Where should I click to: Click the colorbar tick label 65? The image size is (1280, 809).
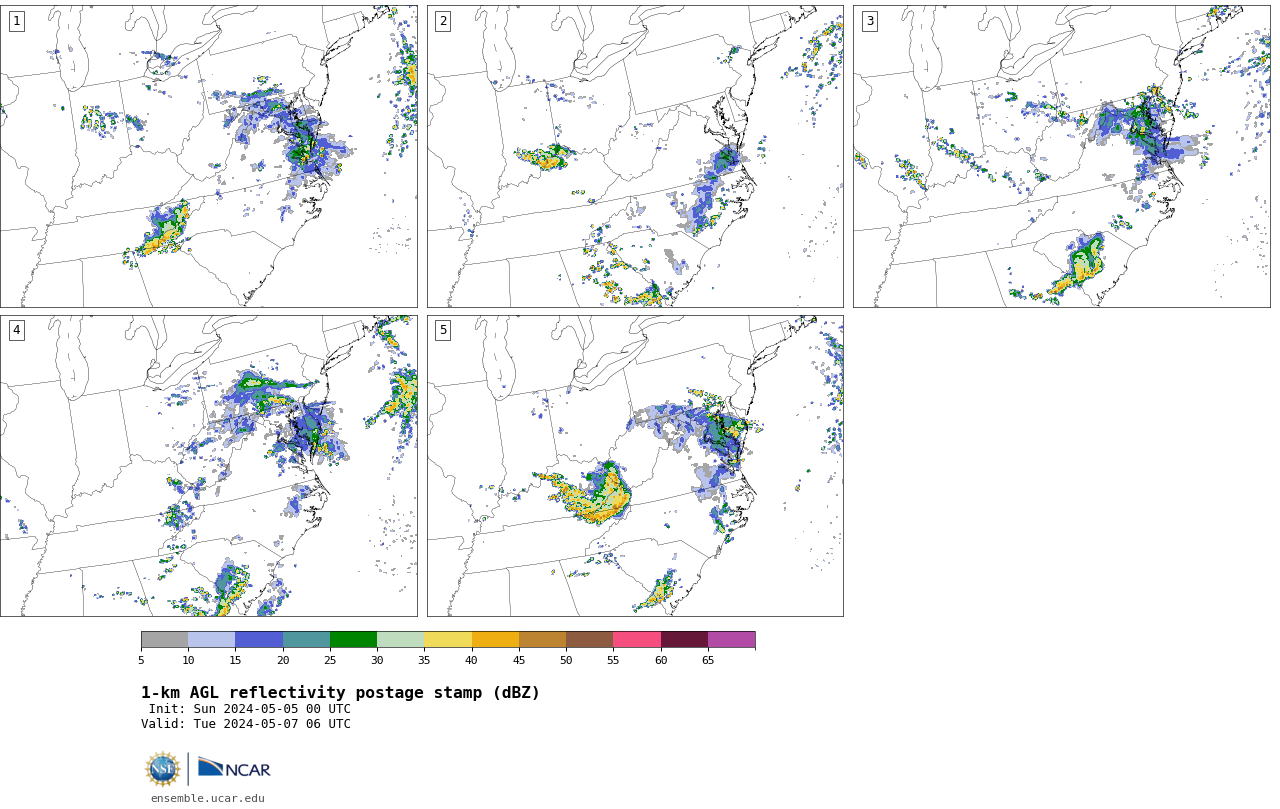pos(708,660)
